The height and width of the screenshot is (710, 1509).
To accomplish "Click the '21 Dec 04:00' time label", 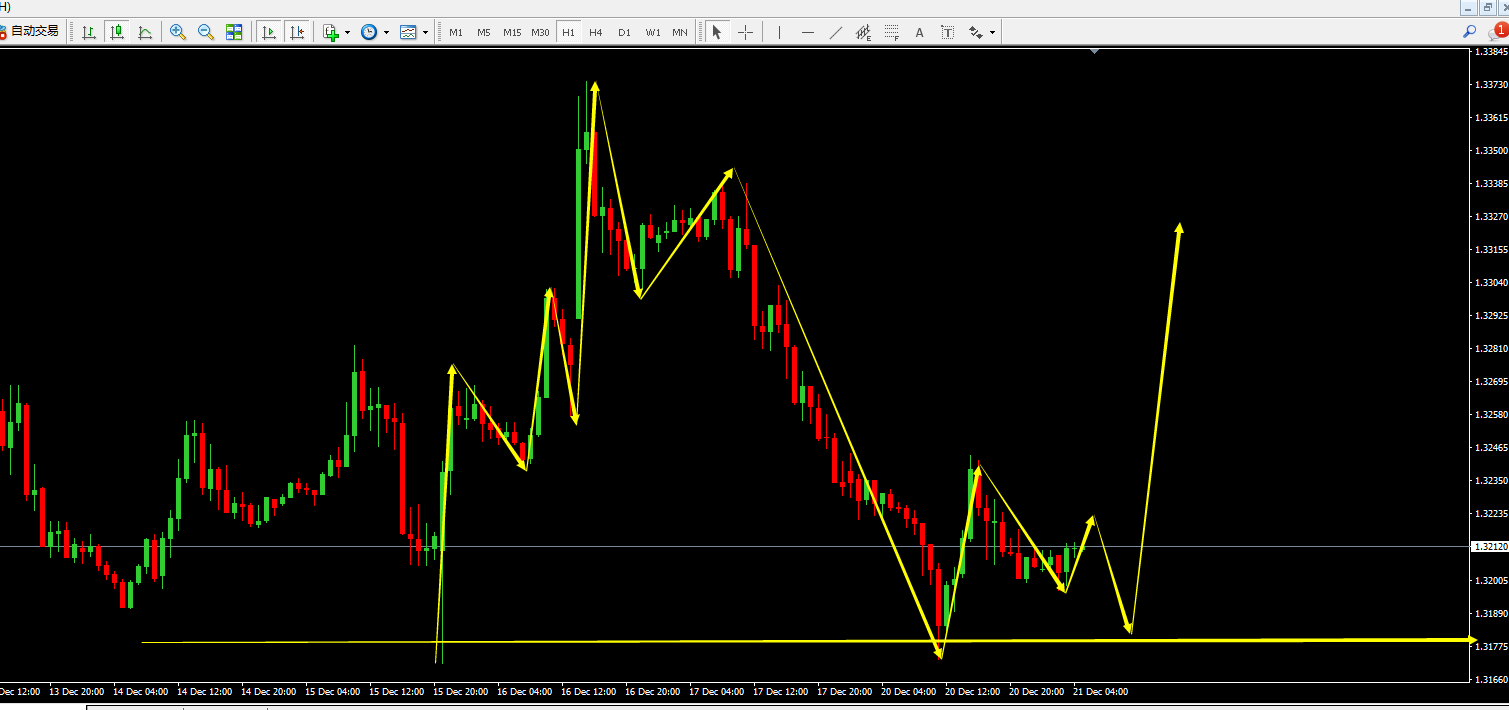I will (x=1100, y=691).
